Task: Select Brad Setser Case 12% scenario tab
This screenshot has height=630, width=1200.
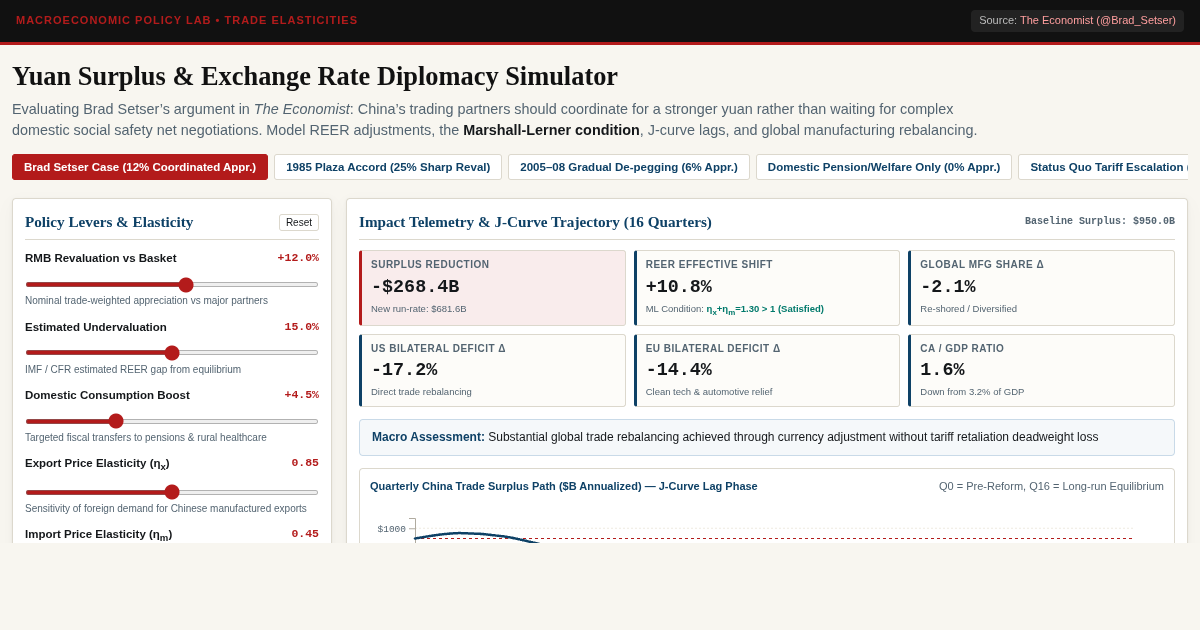Action: coord(140,167)
